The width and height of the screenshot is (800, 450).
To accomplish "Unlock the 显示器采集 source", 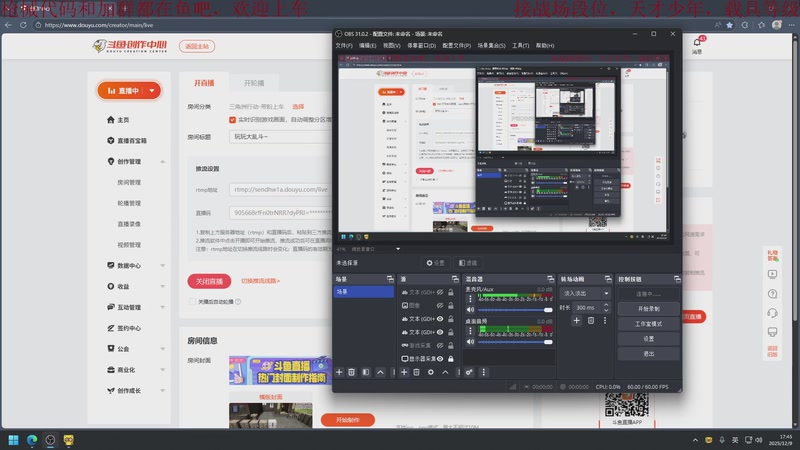I will pos(451,359).
